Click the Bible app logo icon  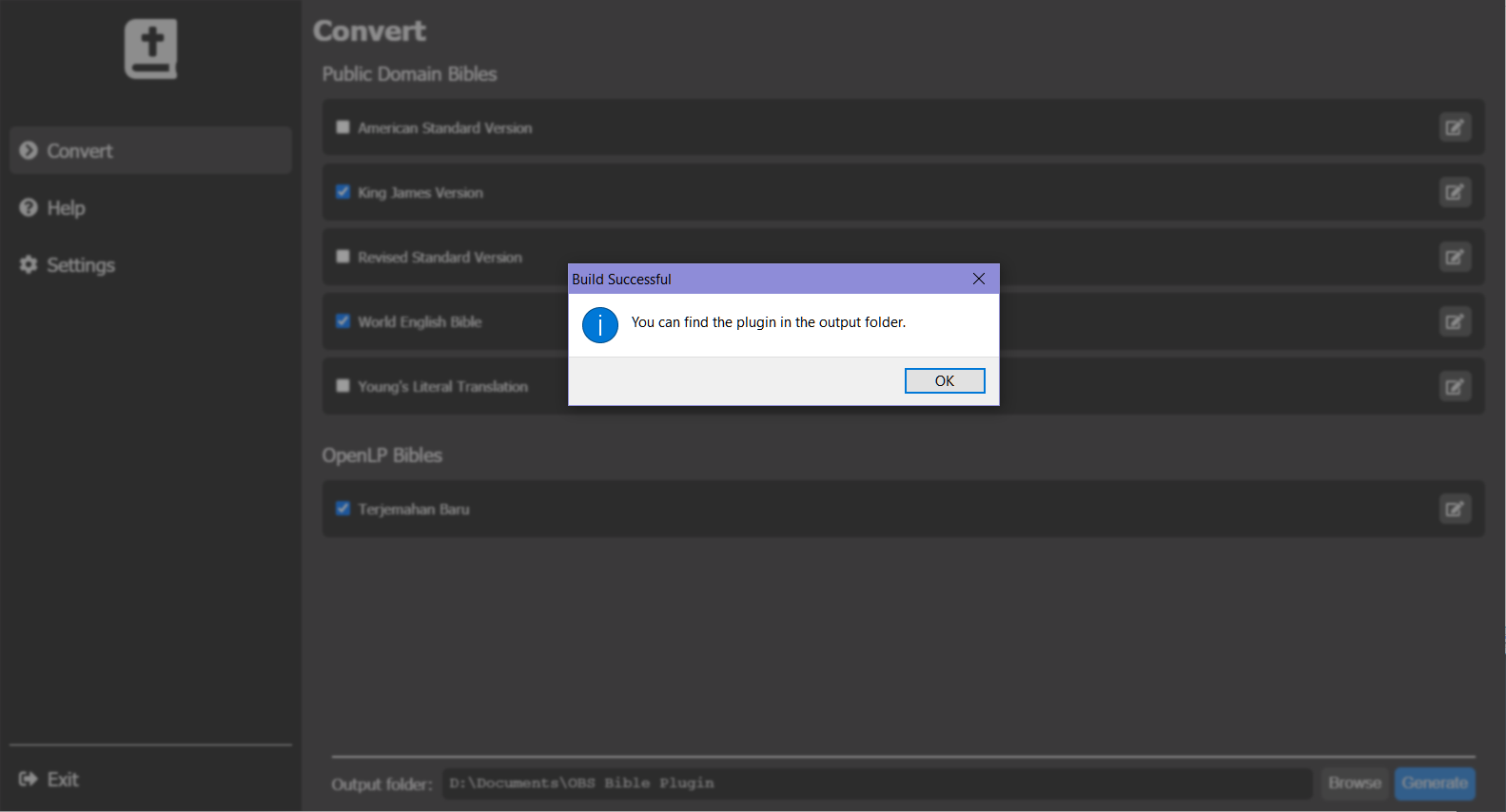(x=150, y=48)
